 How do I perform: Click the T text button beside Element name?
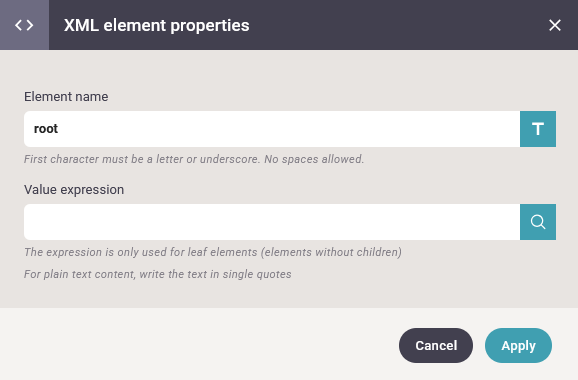point(538,129)
